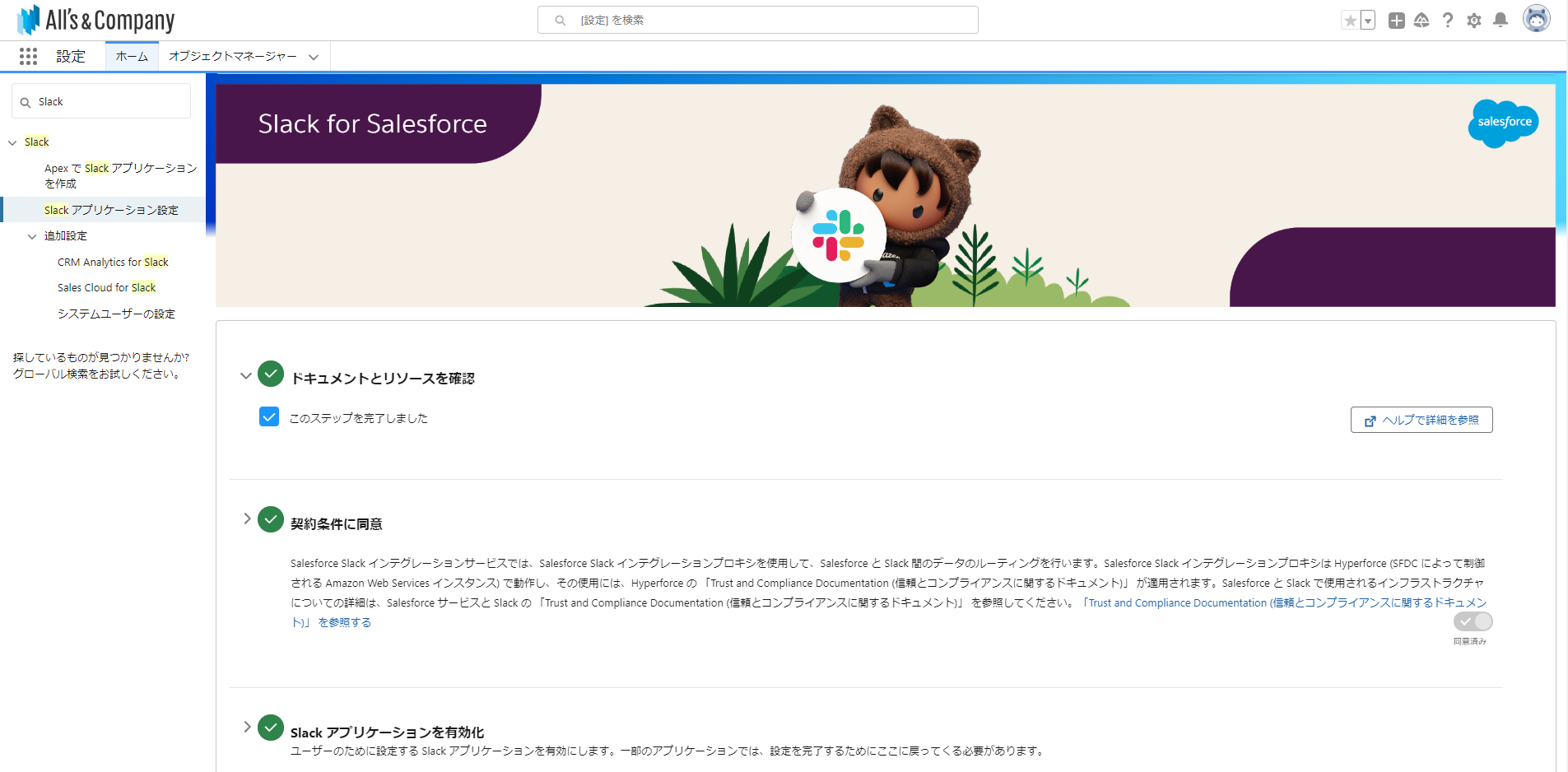Open the user profile avatar
This screenshot has height=772, width=1568.
[1536, 19]
